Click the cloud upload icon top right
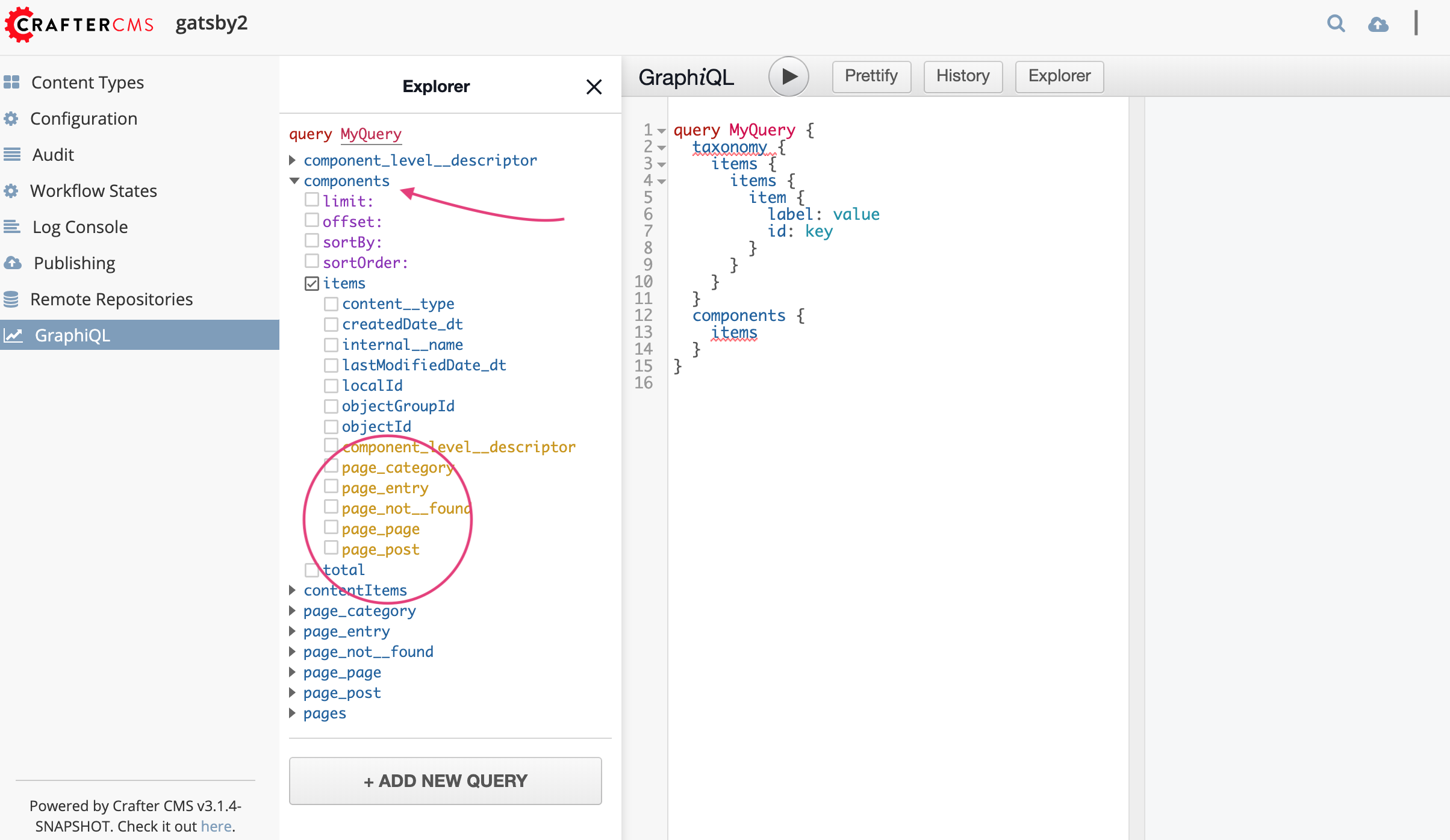Screen dimensions: 1450x840 pyautogui.click(x=1379, y=23)
